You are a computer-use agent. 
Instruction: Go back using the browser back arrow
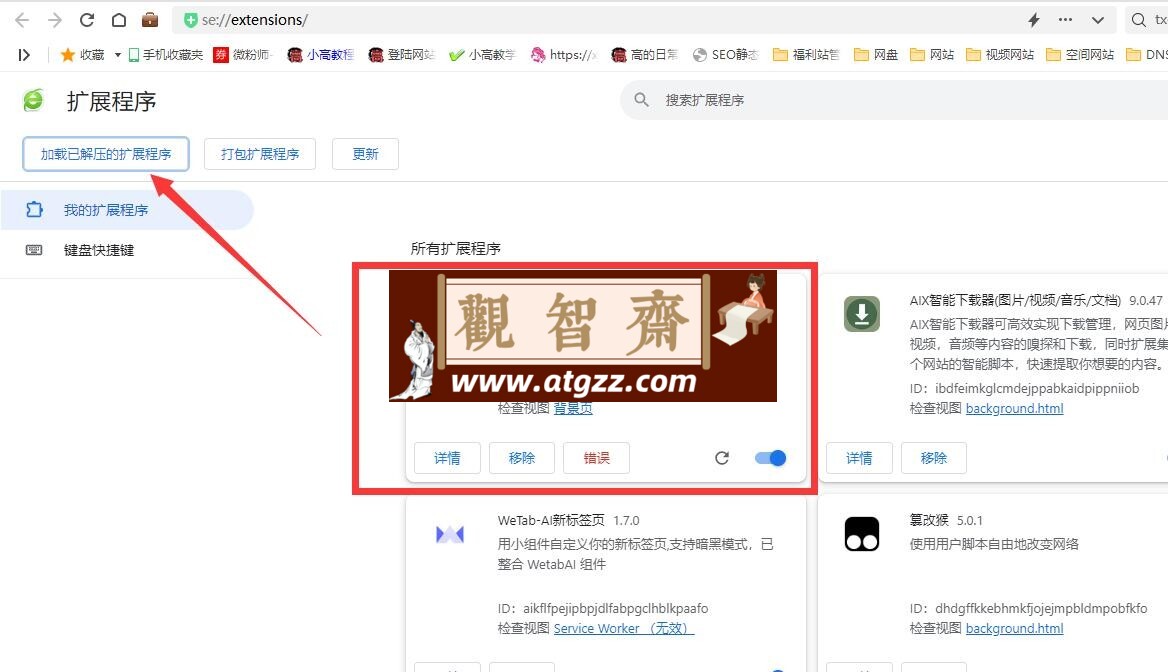coord(22,20)
